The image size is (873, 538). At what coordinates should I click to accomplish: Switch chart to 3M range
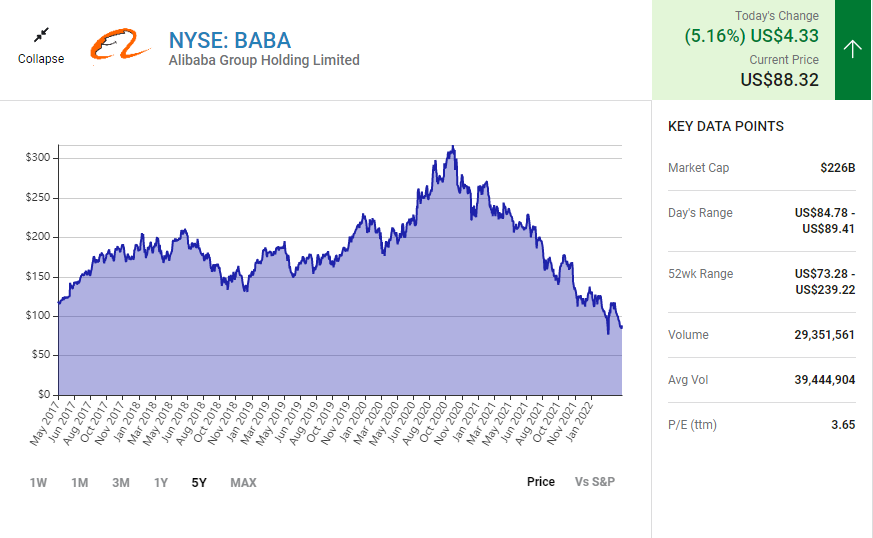120,483
